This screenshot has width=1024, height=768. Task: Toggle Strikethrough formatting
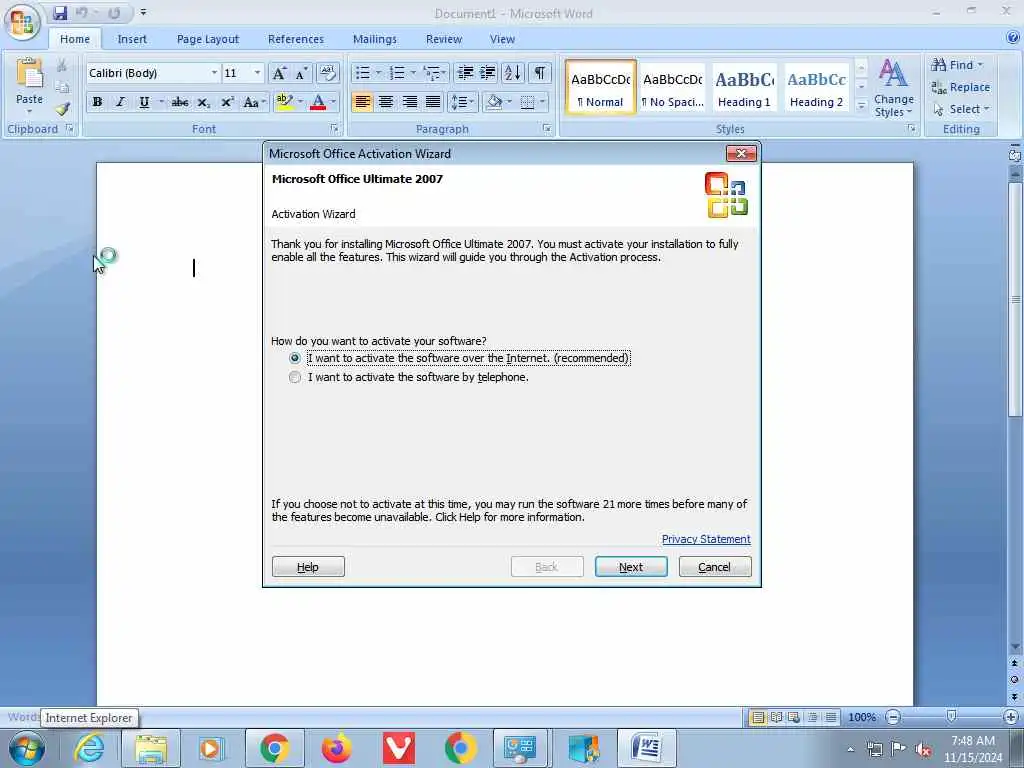[x=180, y=102]
